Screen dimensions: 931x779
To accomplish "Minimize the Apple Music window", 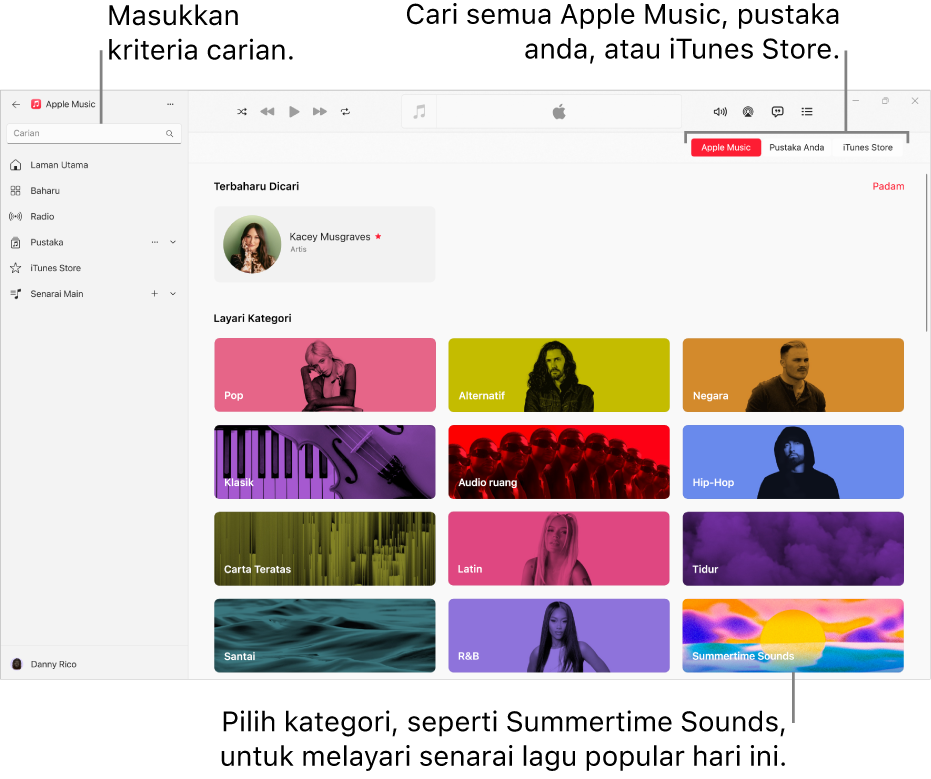I will tap(856, 101).
